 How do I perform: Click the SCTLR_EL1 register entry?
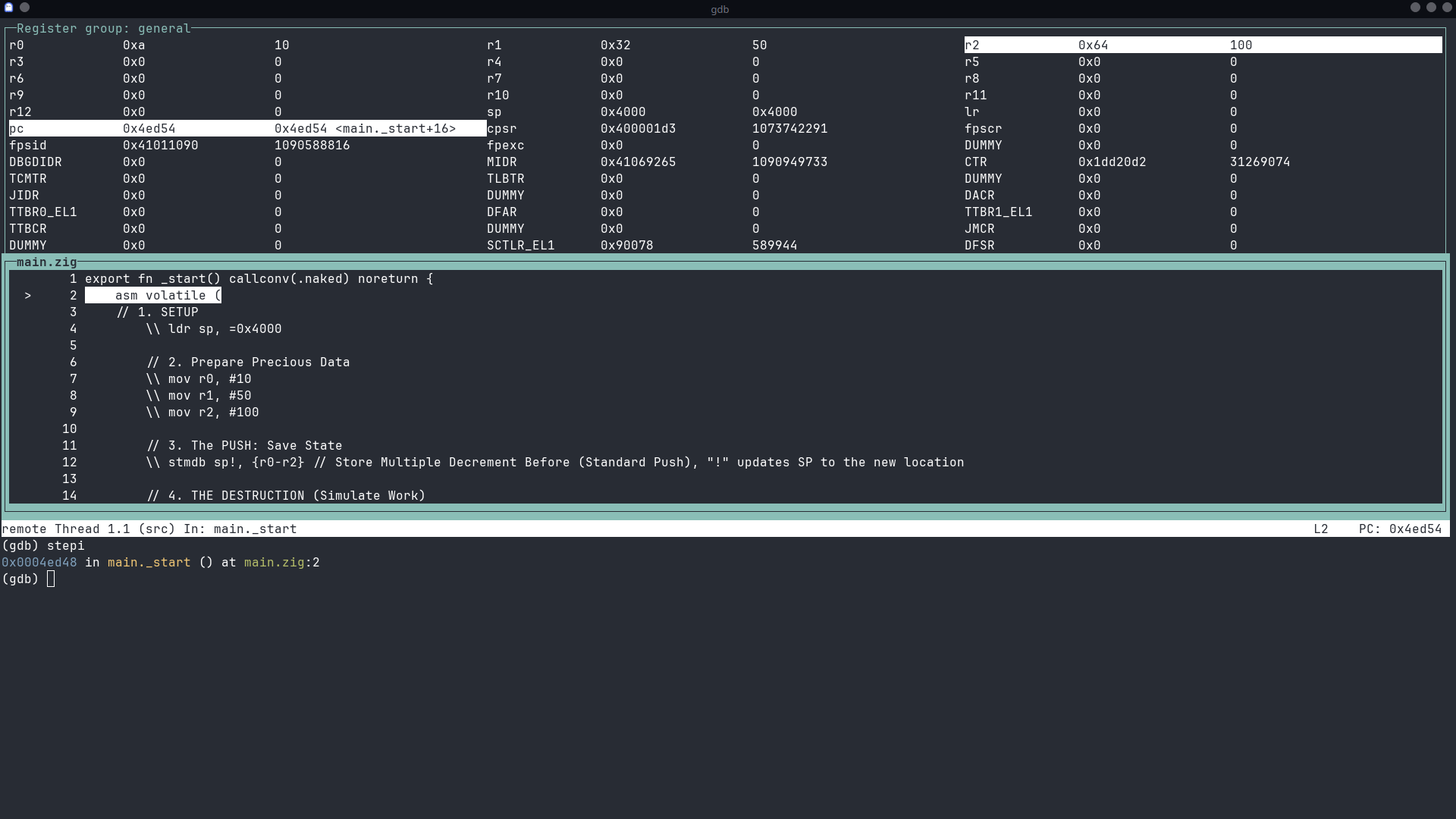point(521,245)
